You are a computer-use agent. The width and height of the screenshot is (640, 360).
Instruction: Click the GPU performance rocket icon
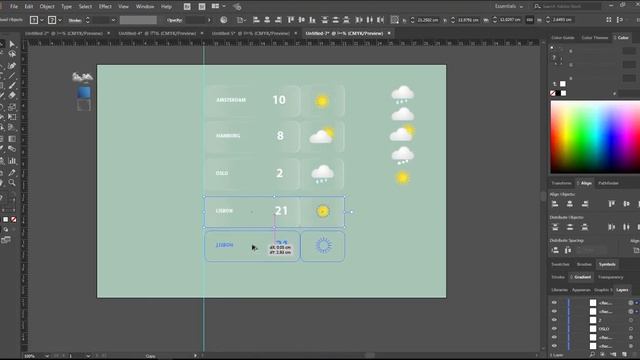click(x=237, y=7)
